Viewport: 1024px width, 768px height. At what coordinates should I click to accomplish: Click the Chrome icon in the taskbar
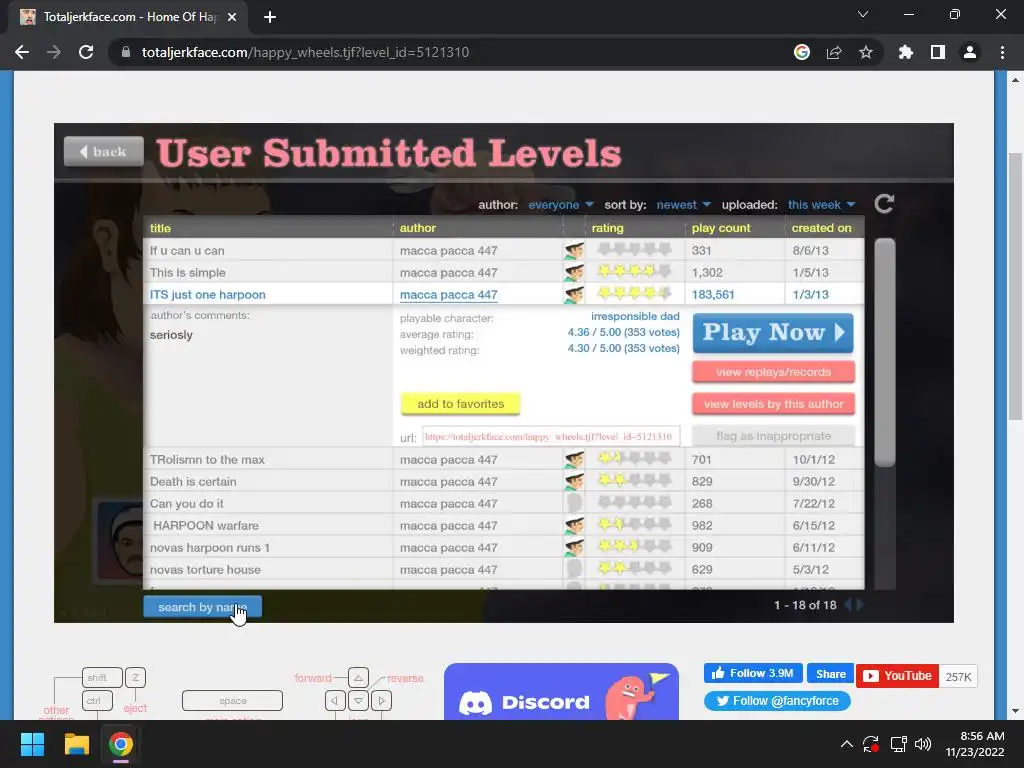(x=121, y=744)
